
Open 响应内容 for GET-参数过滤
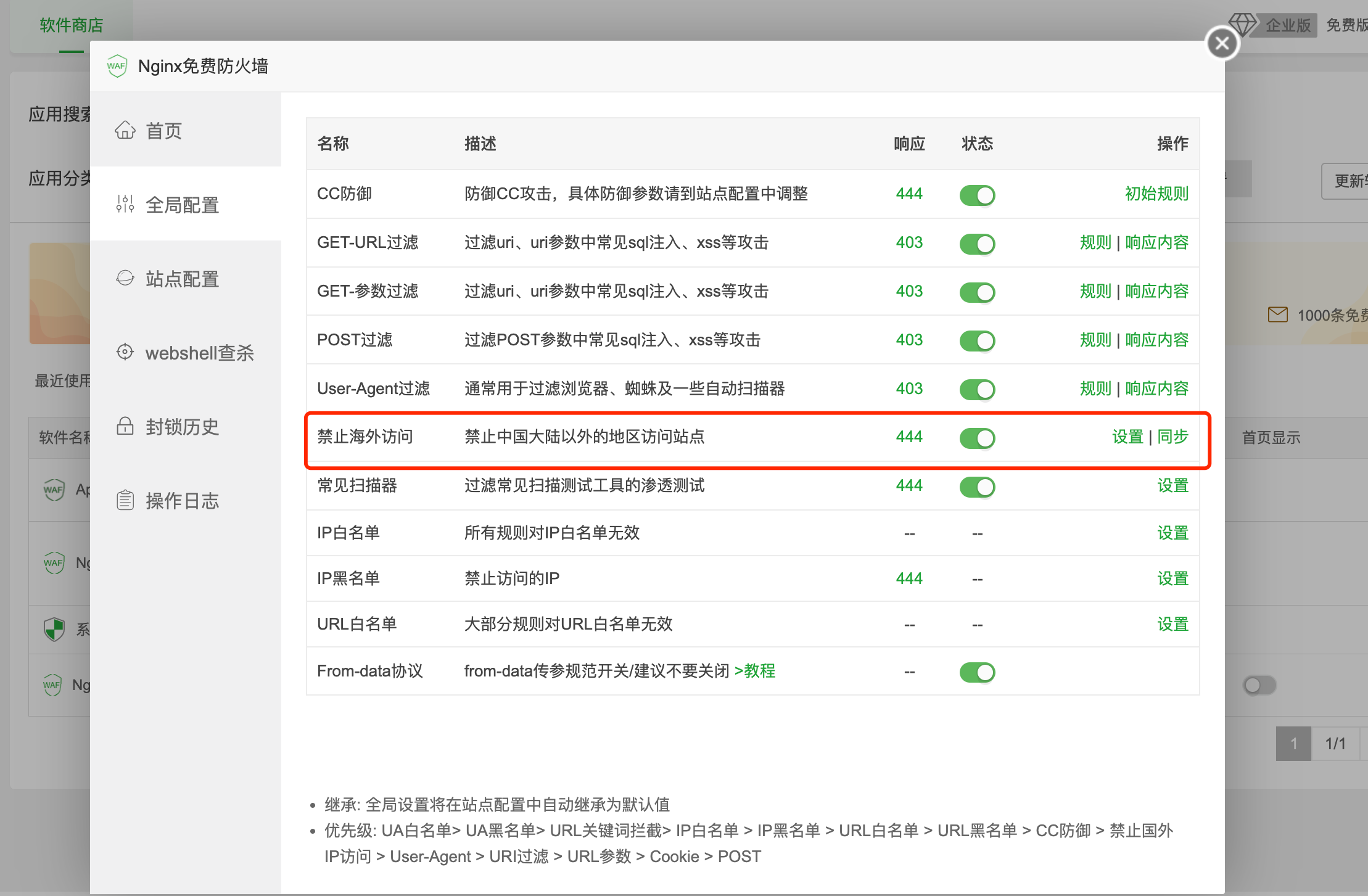(x=1156, y=291)
